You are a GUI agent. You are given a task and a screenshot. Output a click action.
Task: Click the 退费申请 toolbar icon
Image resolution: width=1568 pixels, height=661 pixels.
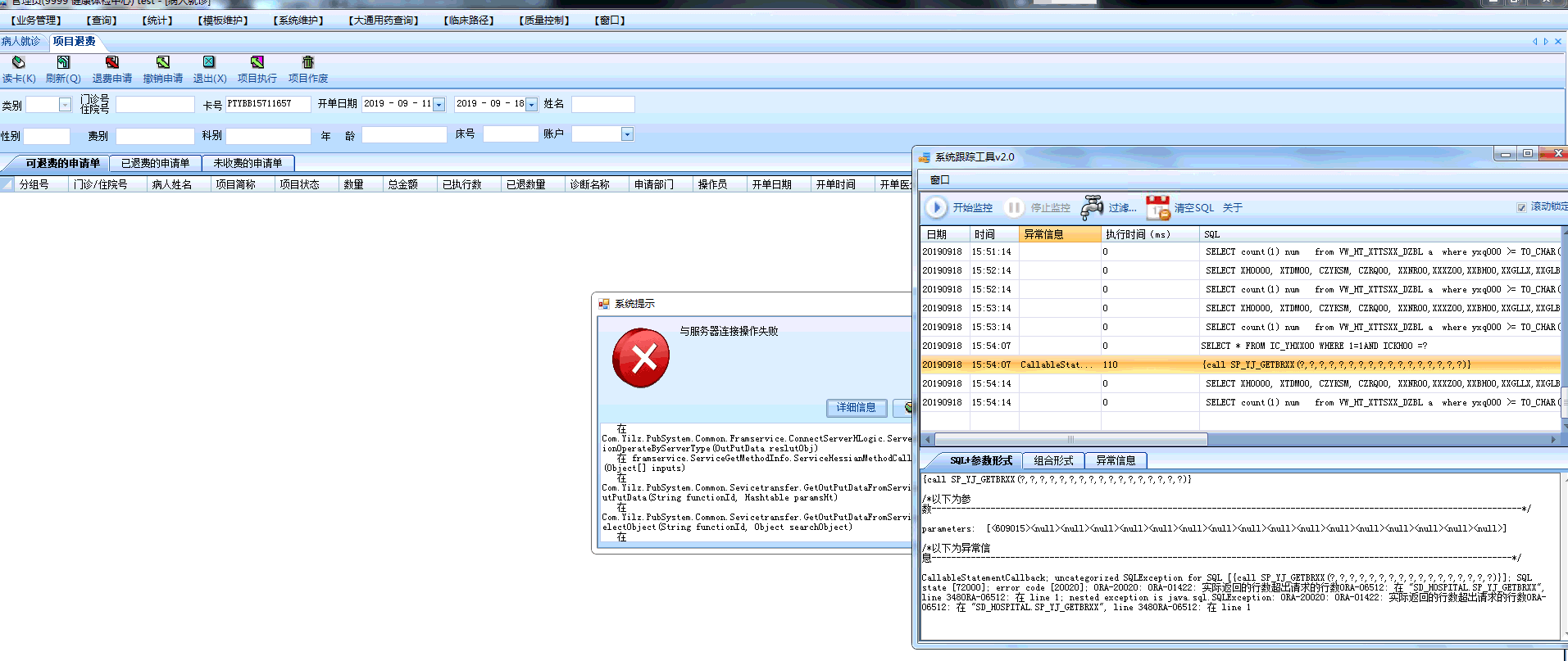click(112, 62)
